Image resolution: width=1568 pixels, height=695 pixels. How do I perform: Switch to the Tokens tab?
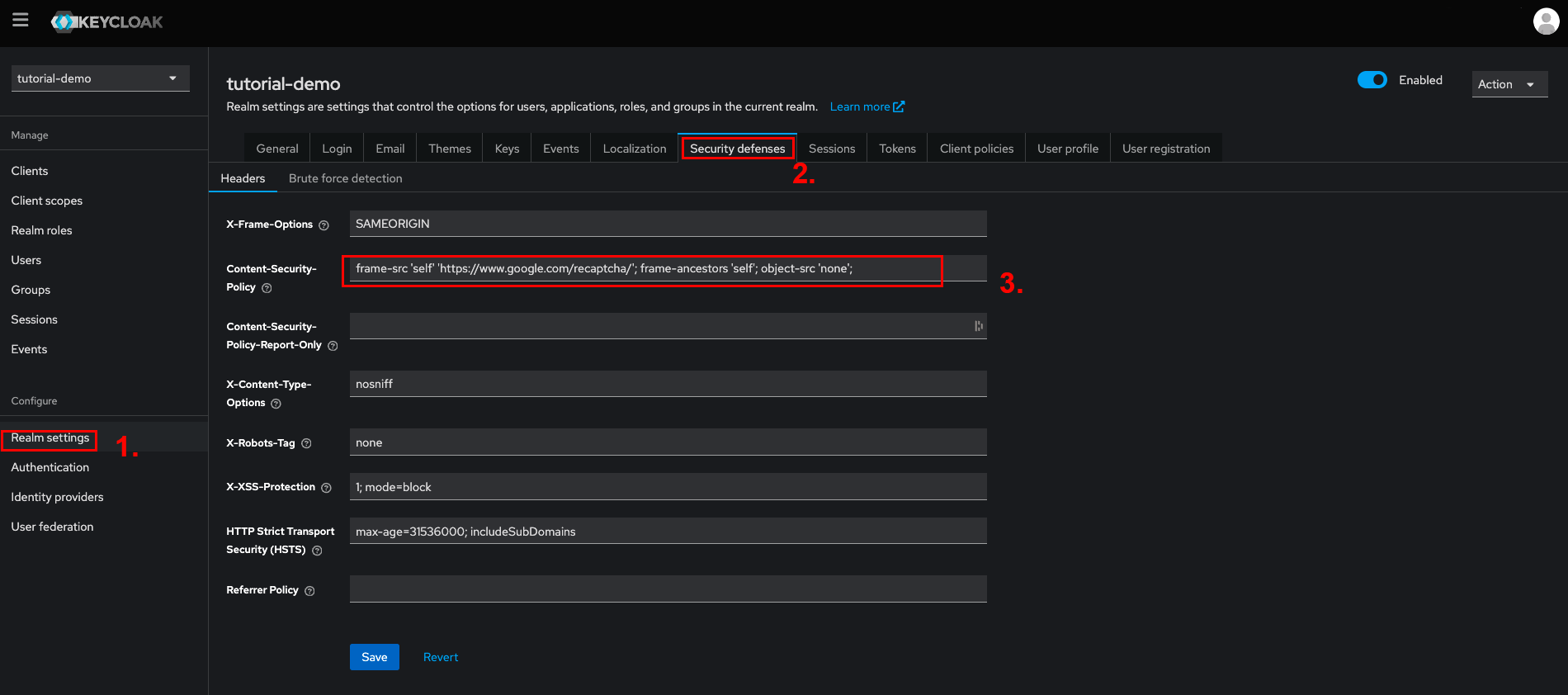coord(897,149)
